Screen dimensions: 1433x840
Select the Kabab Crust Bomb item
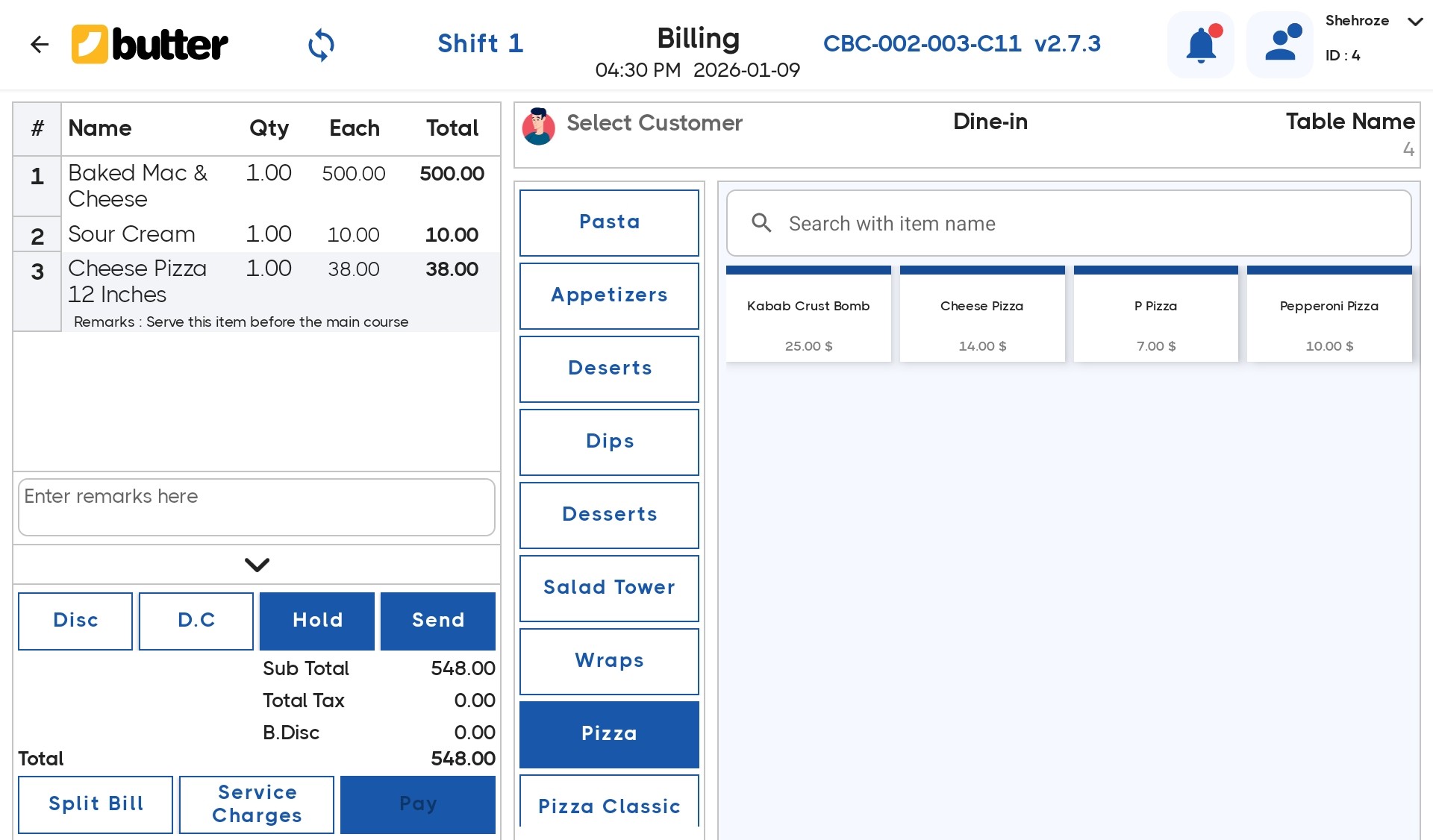(808, 313)
